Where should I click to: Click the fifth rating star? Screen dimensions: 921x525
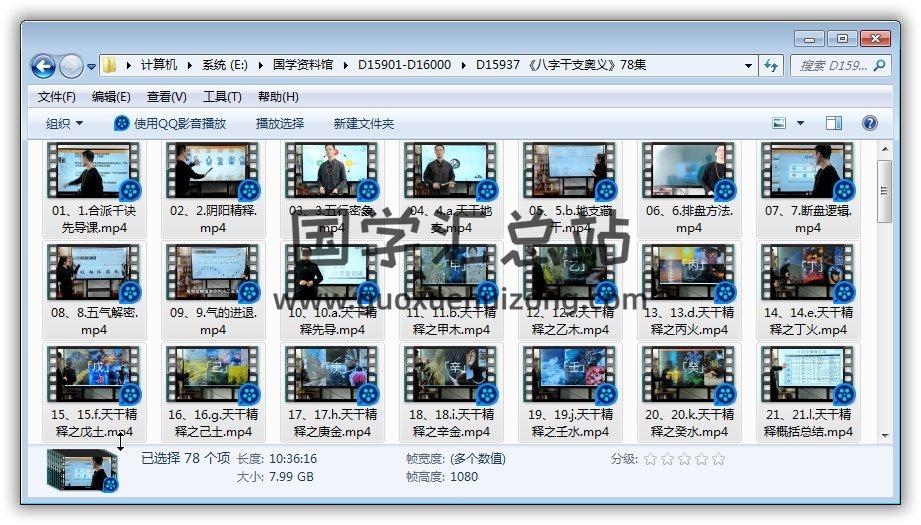coord(718,459)
